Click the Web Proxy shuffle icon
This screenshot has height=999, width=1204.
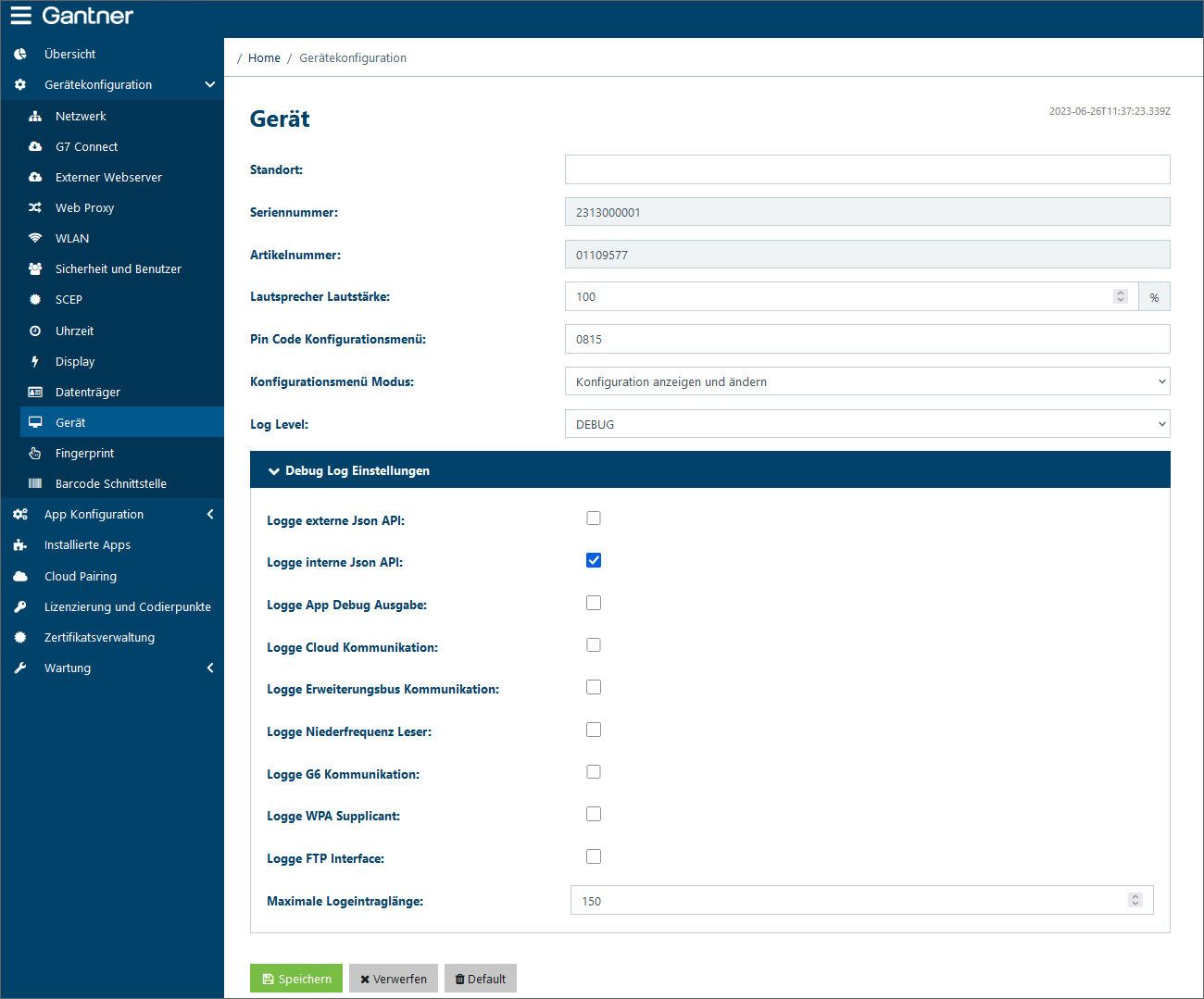coord(35,207)
